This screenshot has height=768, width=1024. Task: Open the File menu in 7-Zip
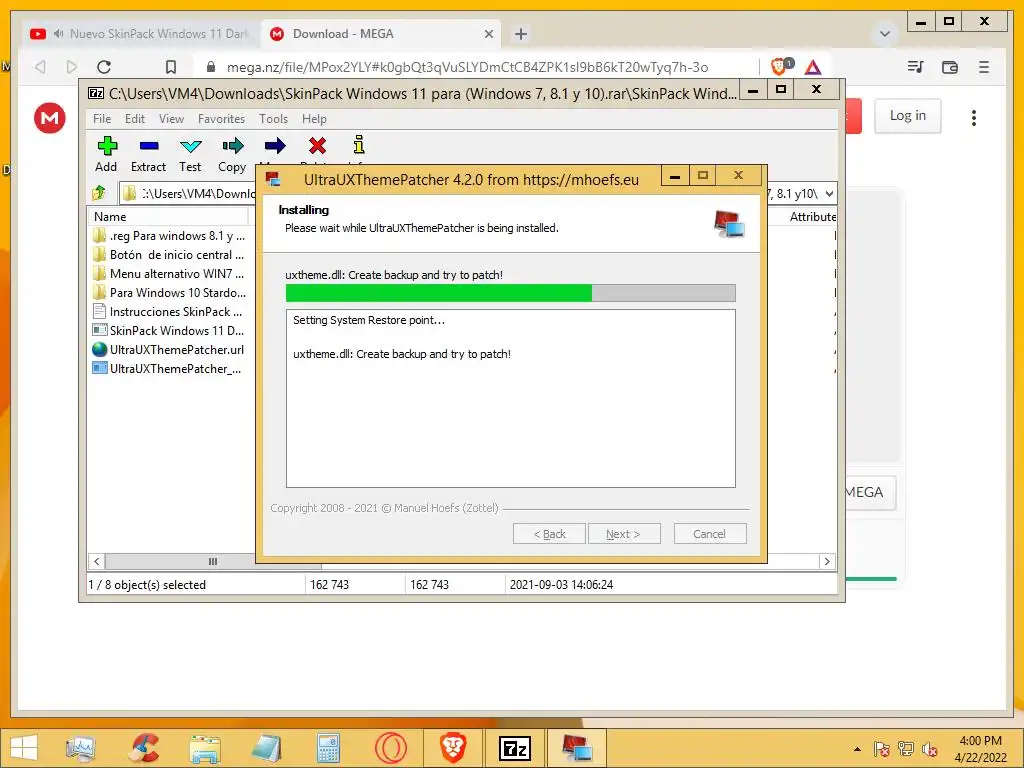coord(102,119)
